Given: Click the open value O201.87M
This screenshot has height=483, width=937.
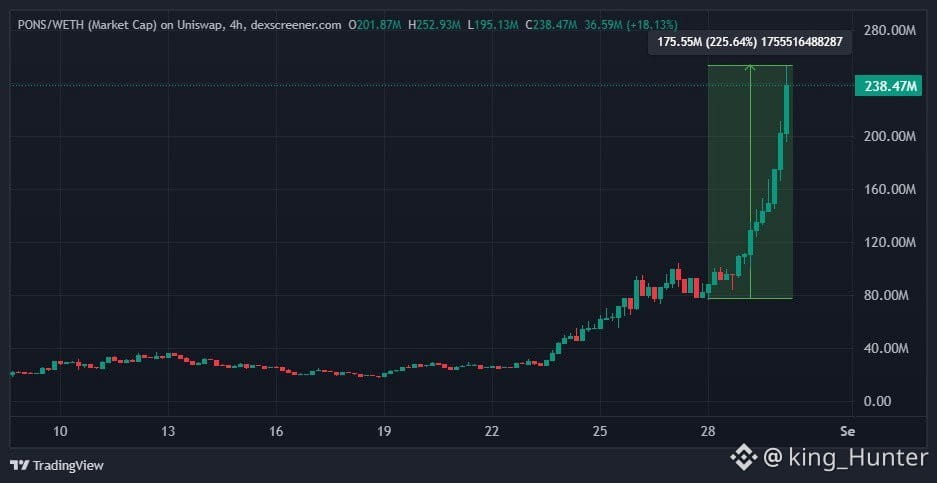Looking at the screenshot, I should (x=375, y=25).
